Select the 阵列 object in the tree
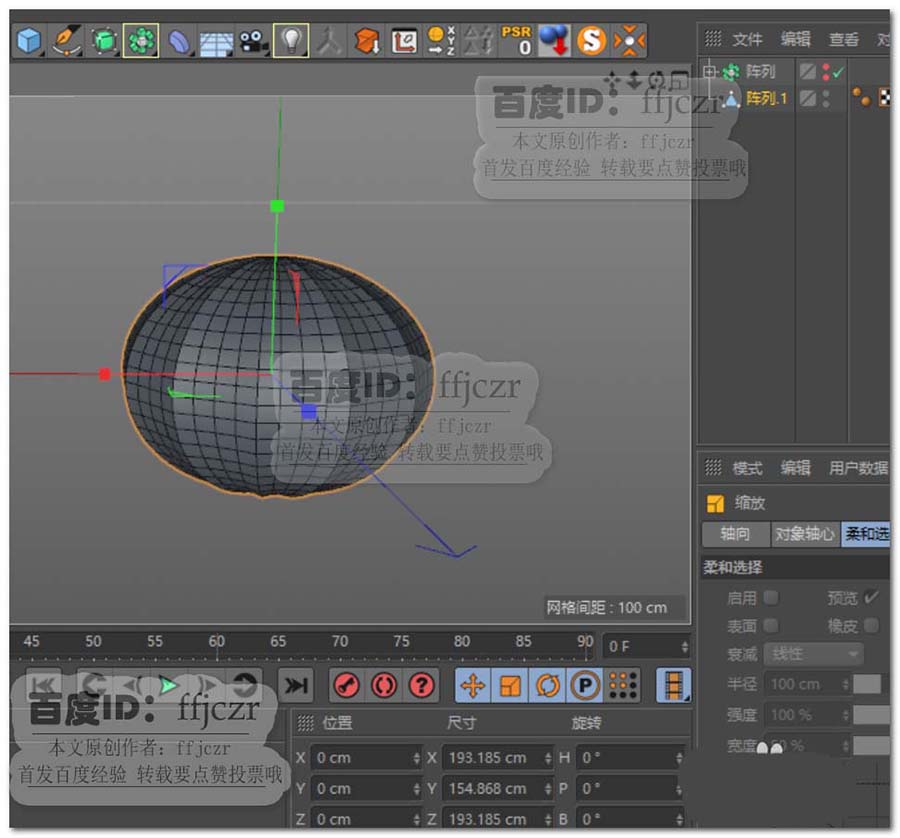900x838 pixels. coord(760,72)
